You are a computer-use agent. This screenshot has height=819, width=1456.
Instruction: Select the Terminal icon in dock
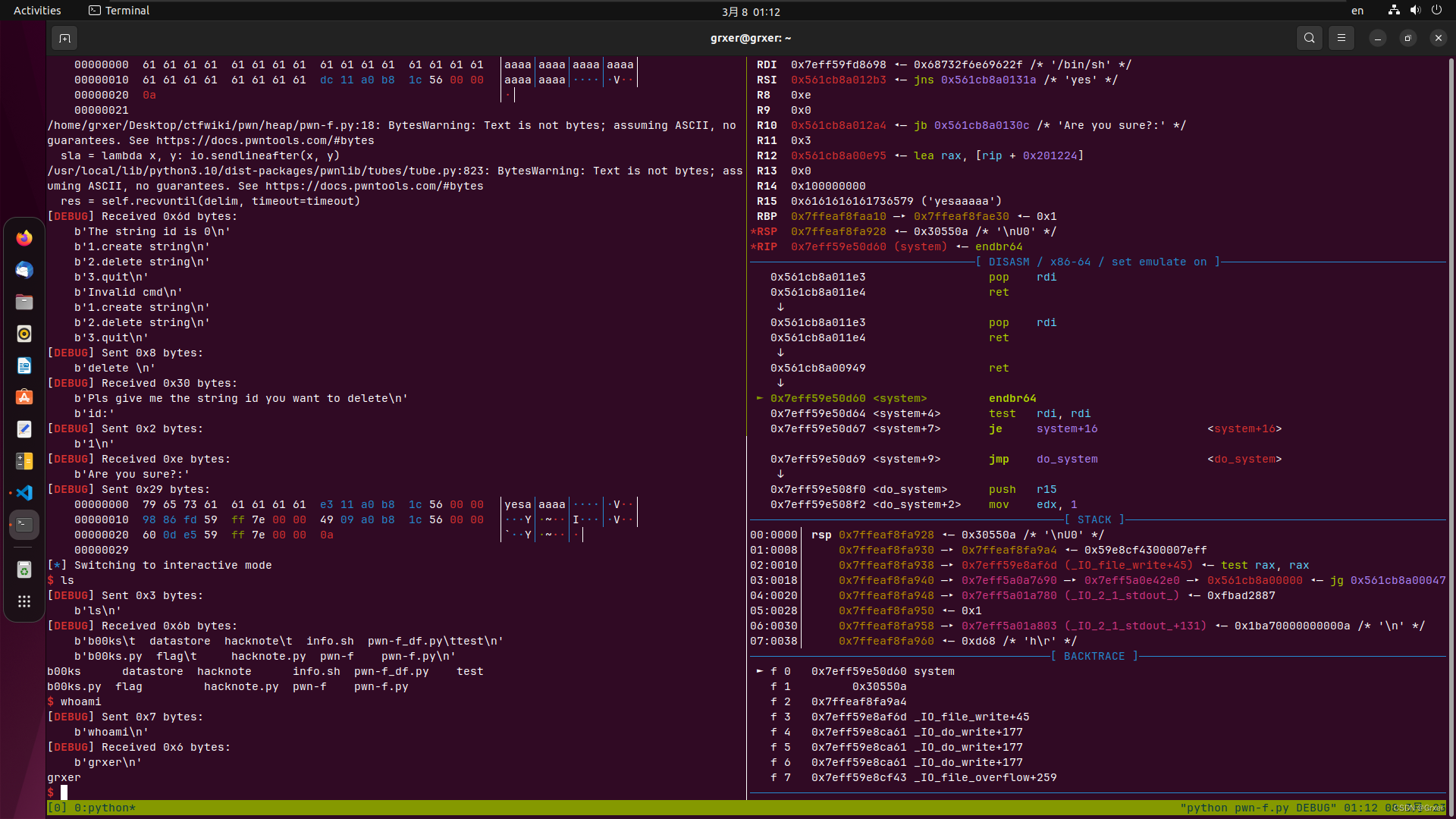click(x=24, y=525)
